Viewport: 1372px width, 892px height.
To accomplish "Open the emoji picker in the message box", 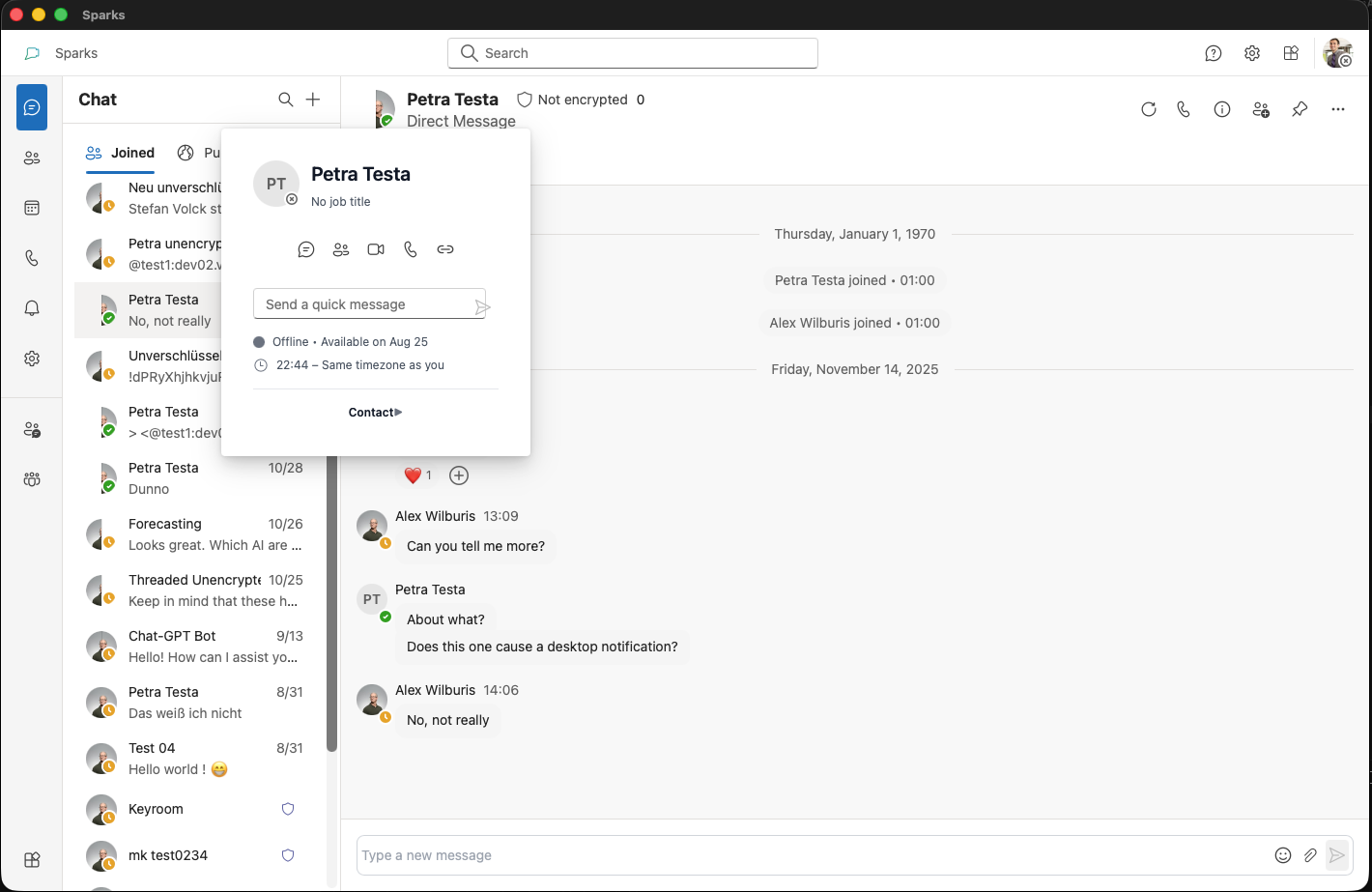I will [x=1283, y=855].
